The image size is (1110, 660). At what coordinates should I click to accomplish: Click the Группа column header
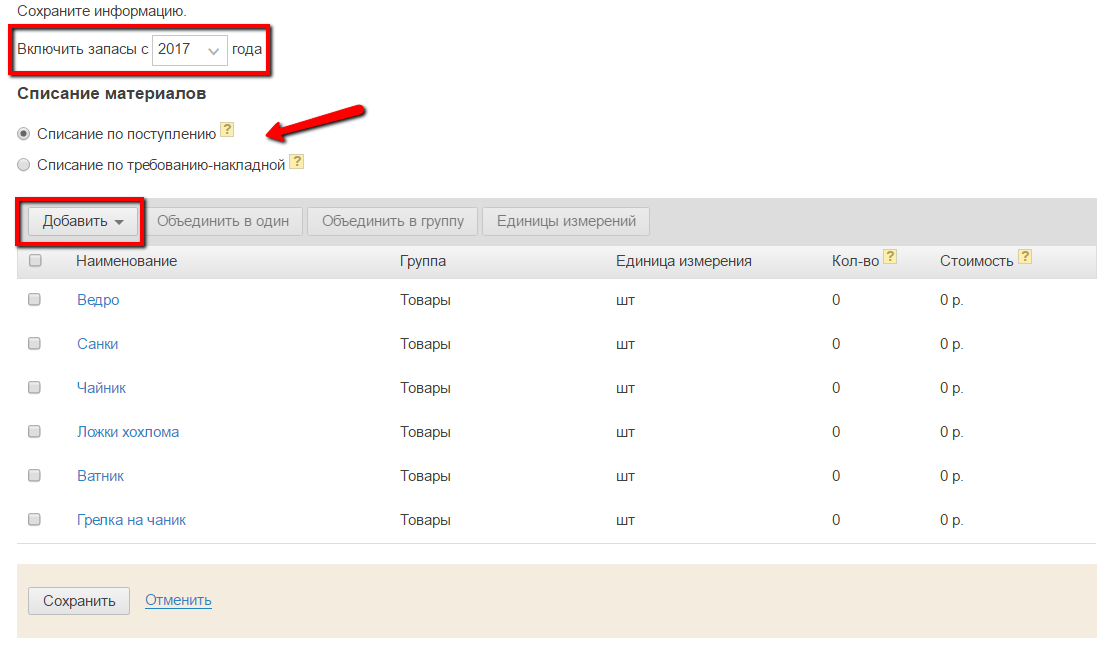click(x=423, y=261)
